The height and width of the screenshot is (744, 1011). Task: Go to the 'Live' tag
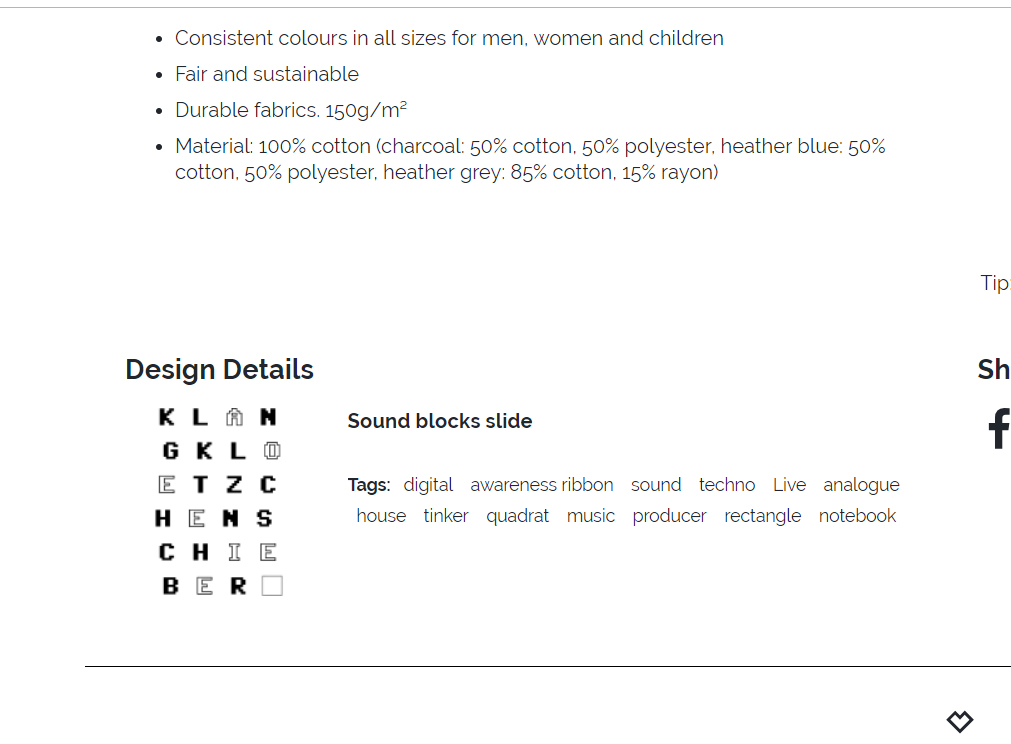(789, 485)
